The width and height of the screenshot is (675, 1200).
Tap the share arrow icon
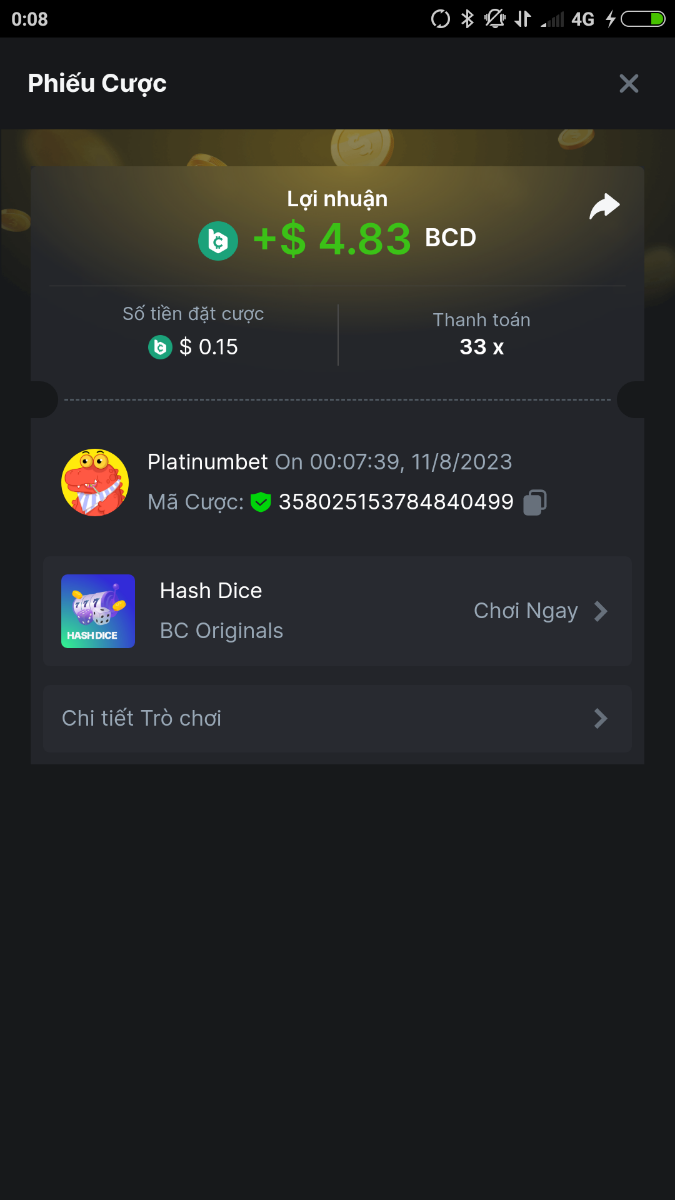click(604, 207)
